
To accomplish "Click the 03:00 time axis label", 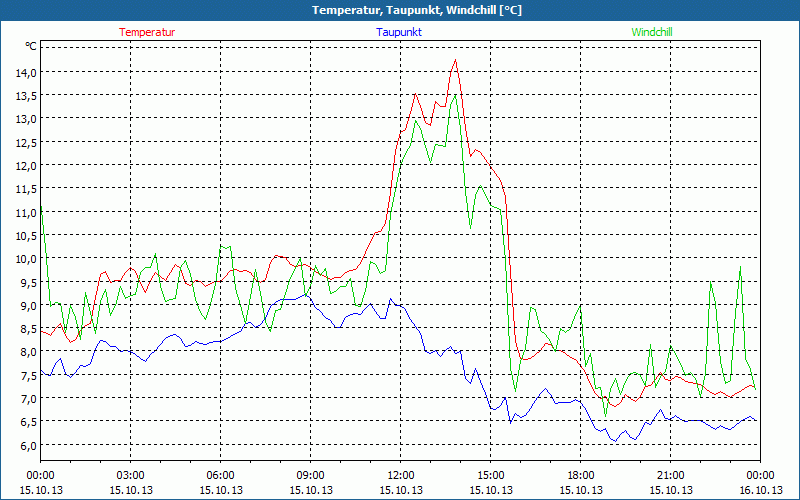I will pyautogui.click(x=131, y=476).
